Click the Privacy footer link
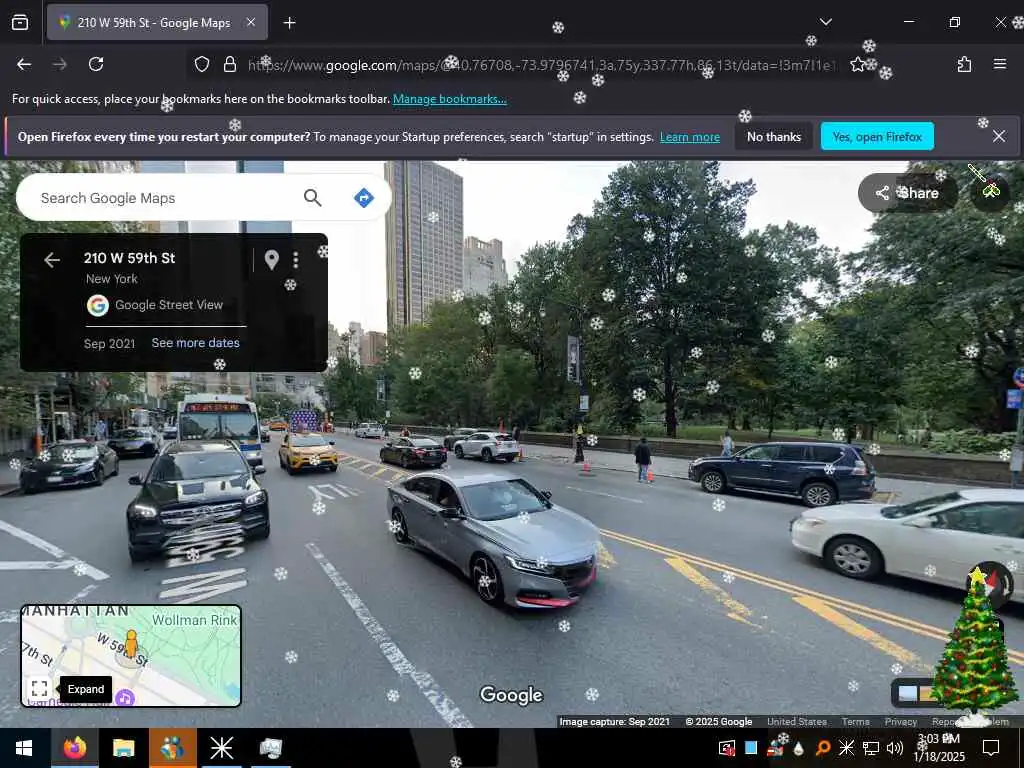This screenshot has height=768, width=1024. [x=901, y=722]
